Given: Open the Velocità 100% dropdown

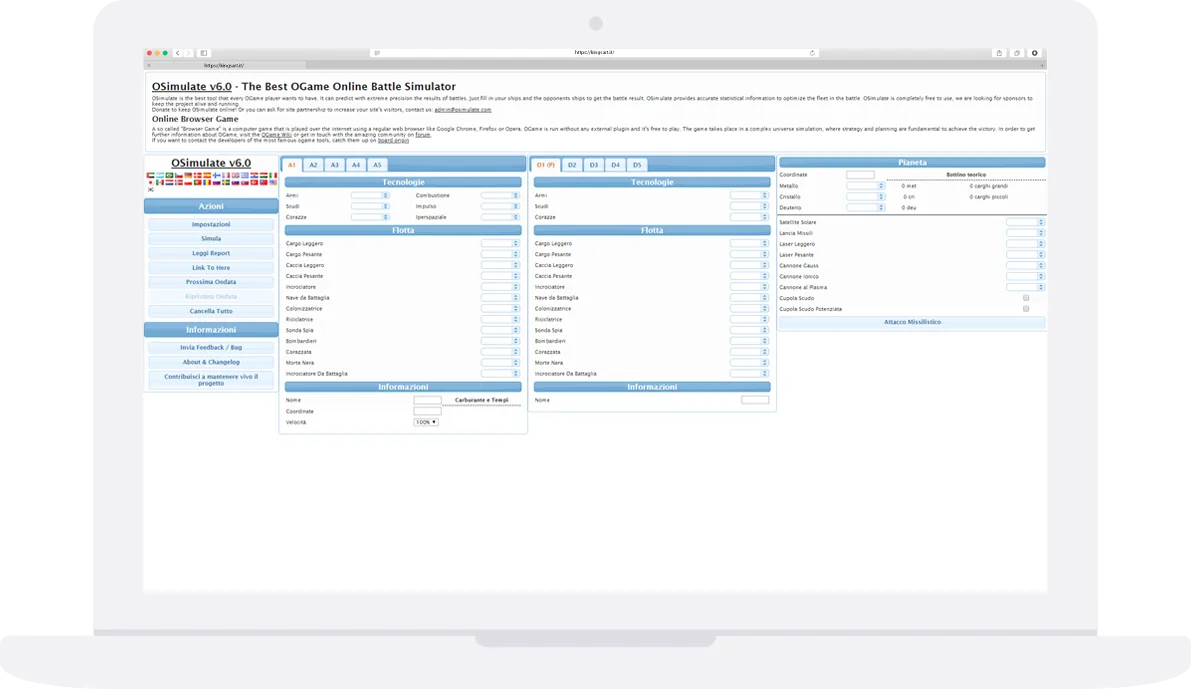Looking at the screenshot, I should (426, 422).
